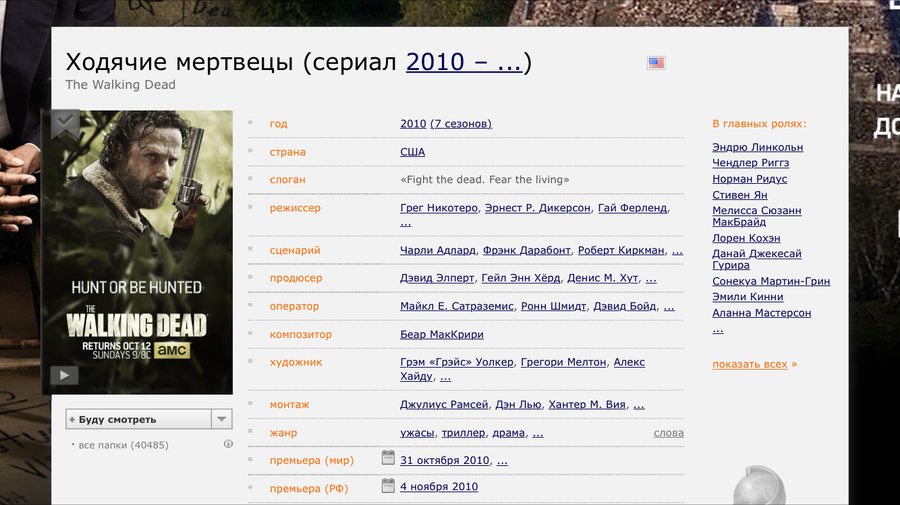This screenshot has width=900, height=505.
Task: Open the все папки (40485) link
Action: click(123, 445)
